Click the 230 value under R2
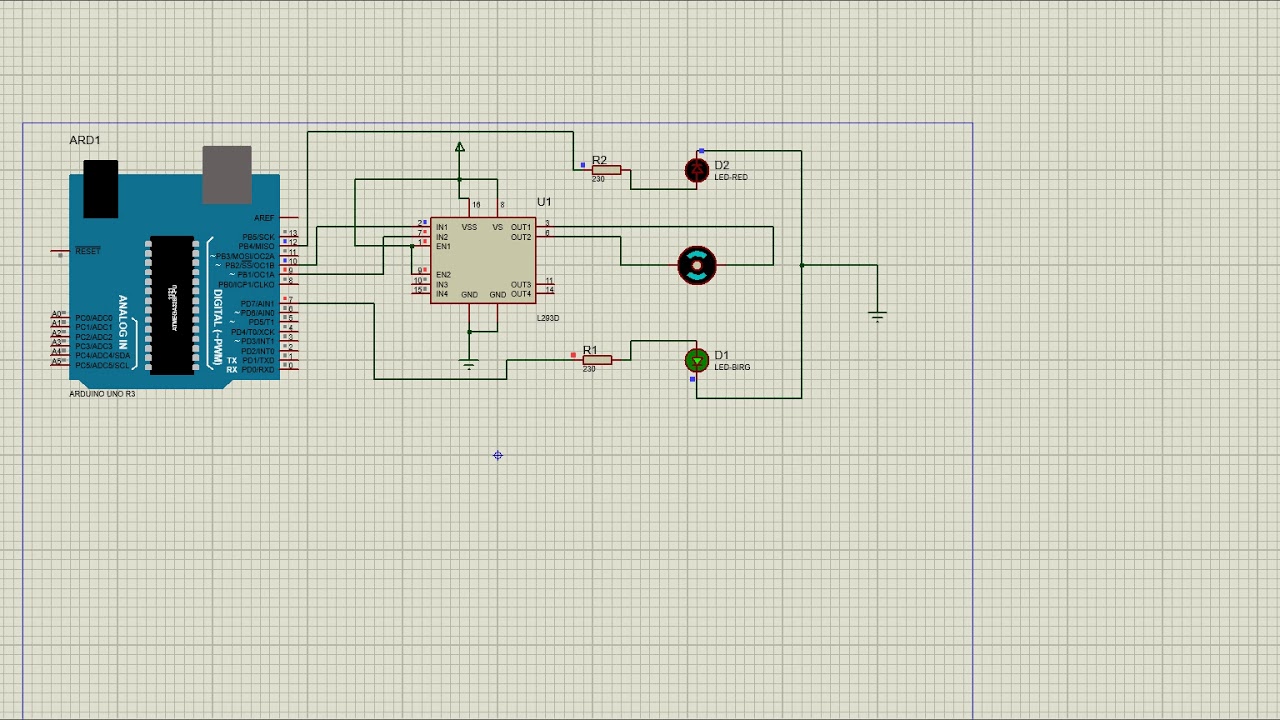The height and width of the screenshot is (720, 1280). (x=598, y=179)
